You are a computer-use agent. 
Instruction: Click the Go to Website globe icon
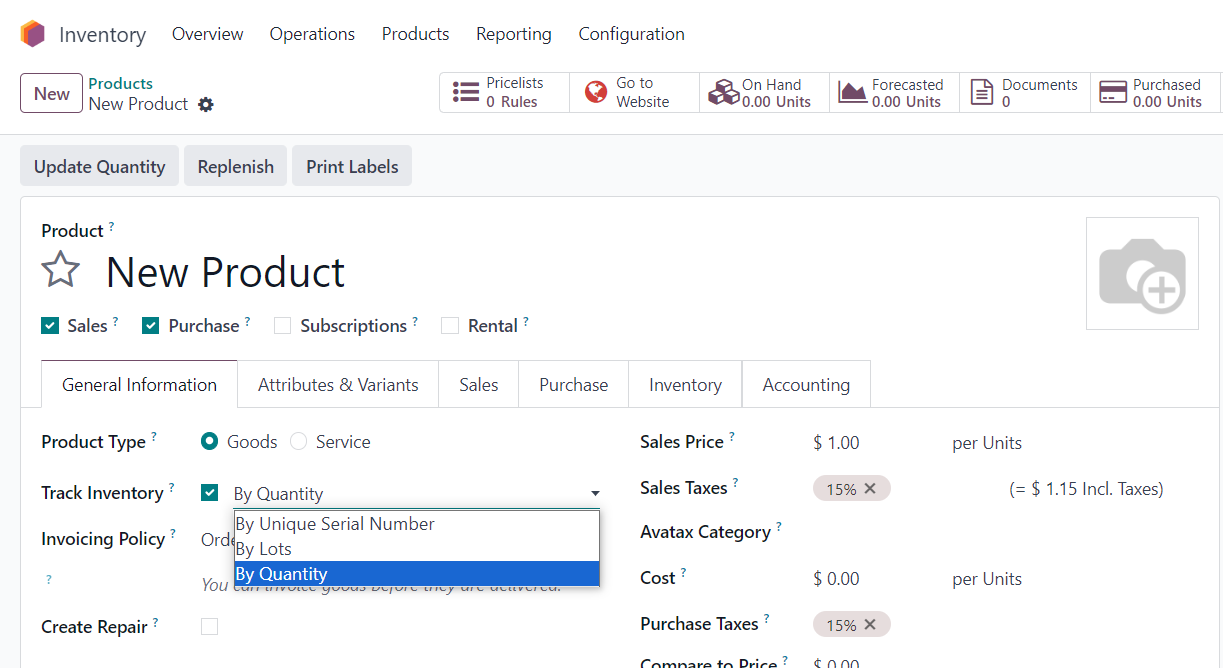click(x=596, y=93)
